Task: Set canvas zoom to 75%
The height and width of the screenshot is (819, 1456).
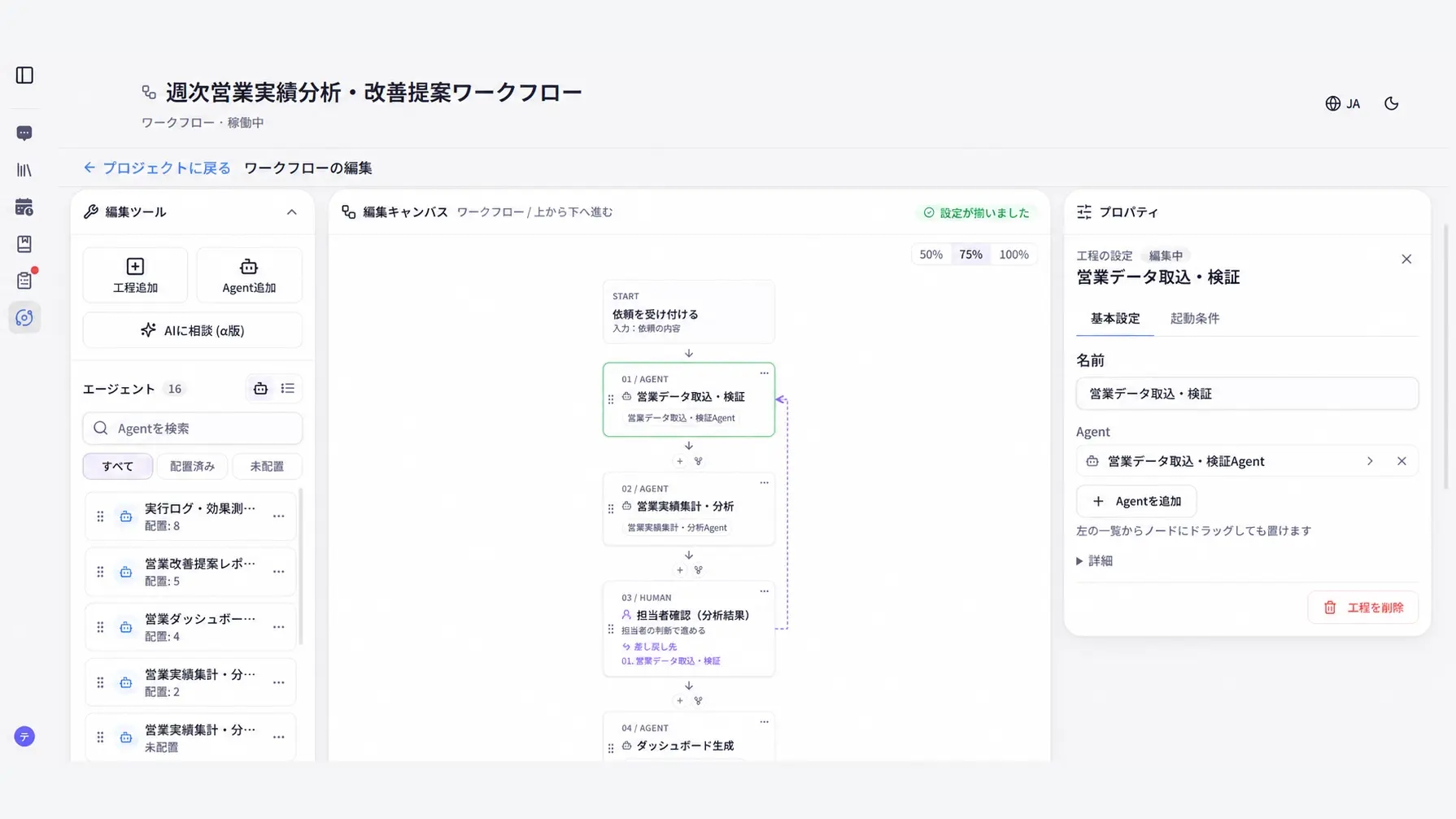Action: point(970,255)
